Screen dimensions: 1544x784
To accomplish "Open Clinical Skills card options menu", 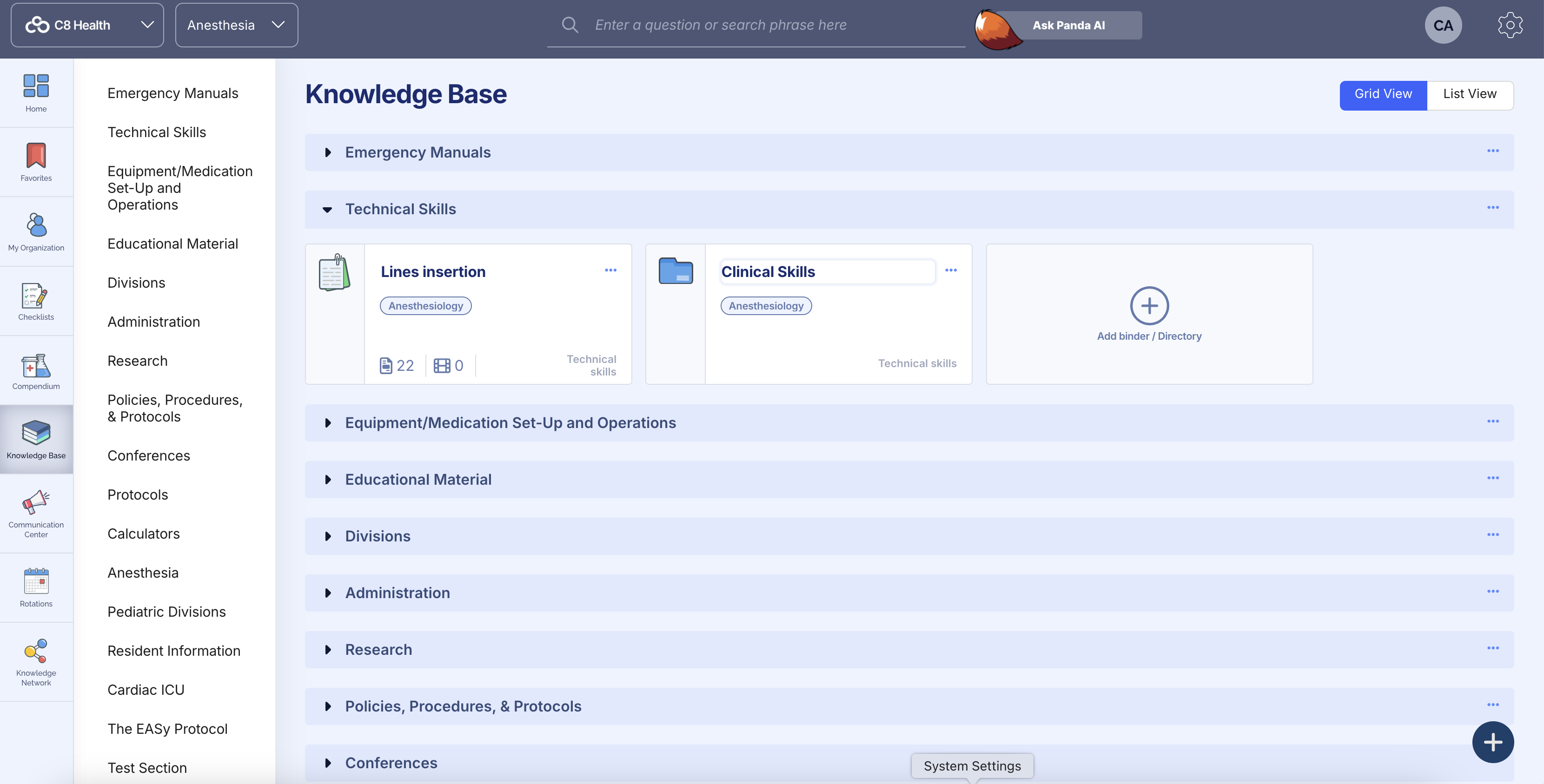I will [x=951, y=270].
